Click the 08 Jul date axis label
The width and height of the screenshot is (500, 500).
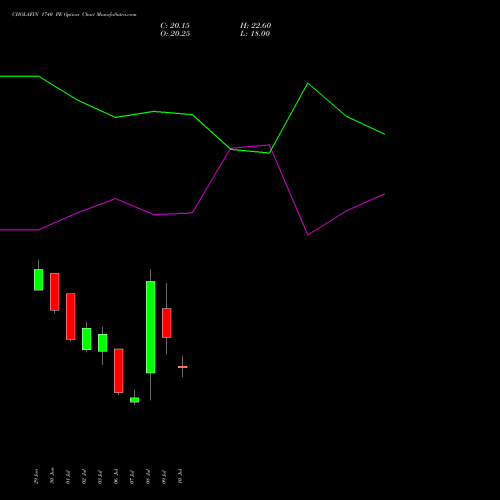tap(148, 477)
